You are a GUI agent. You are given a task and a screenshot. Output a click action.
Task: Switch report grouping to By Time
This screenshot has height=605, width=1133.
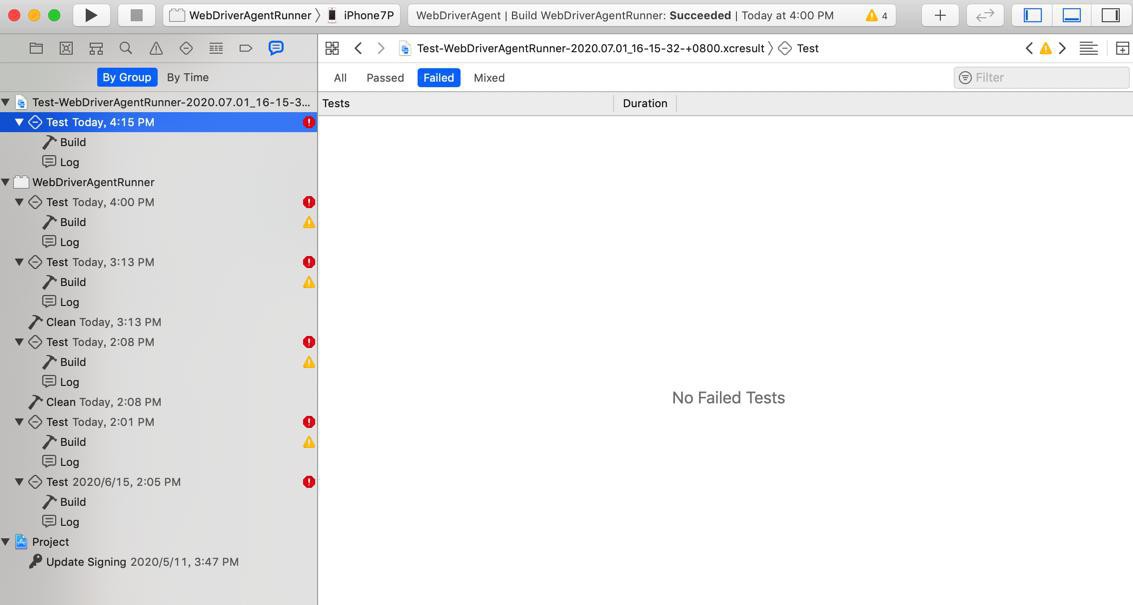[x=188, y=77]
